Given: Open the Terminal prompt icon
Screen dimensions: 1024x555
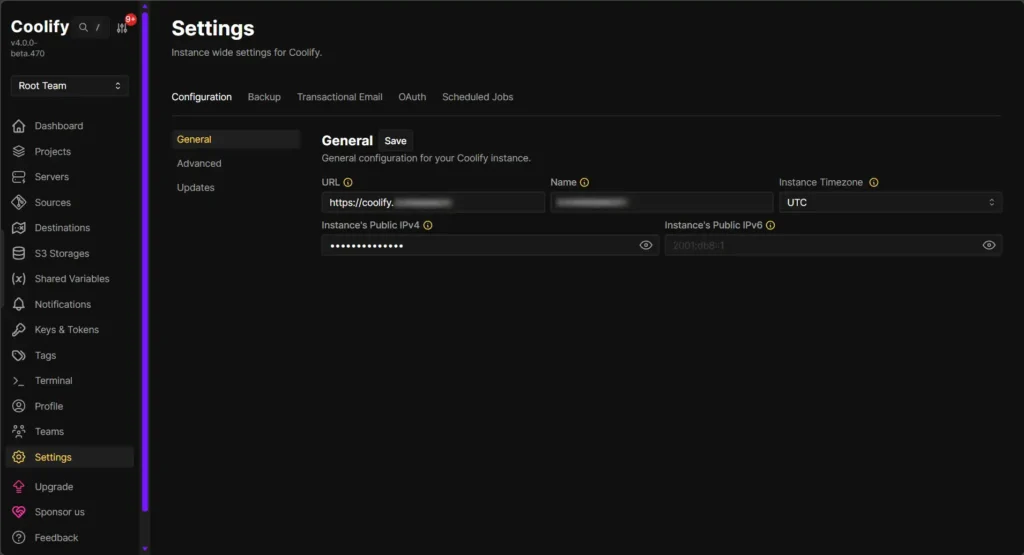Looking at the screenshot, I should (19, 381).
